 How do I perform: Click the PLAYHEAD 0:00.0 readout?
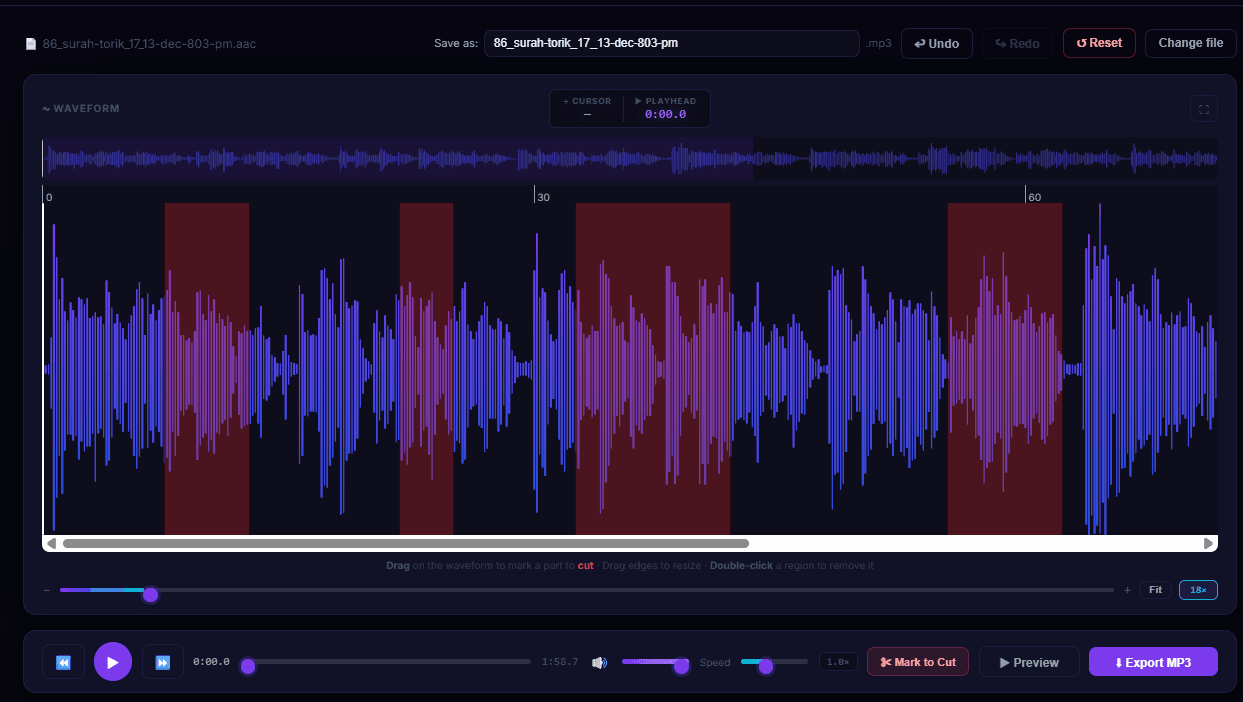(665, 108)
